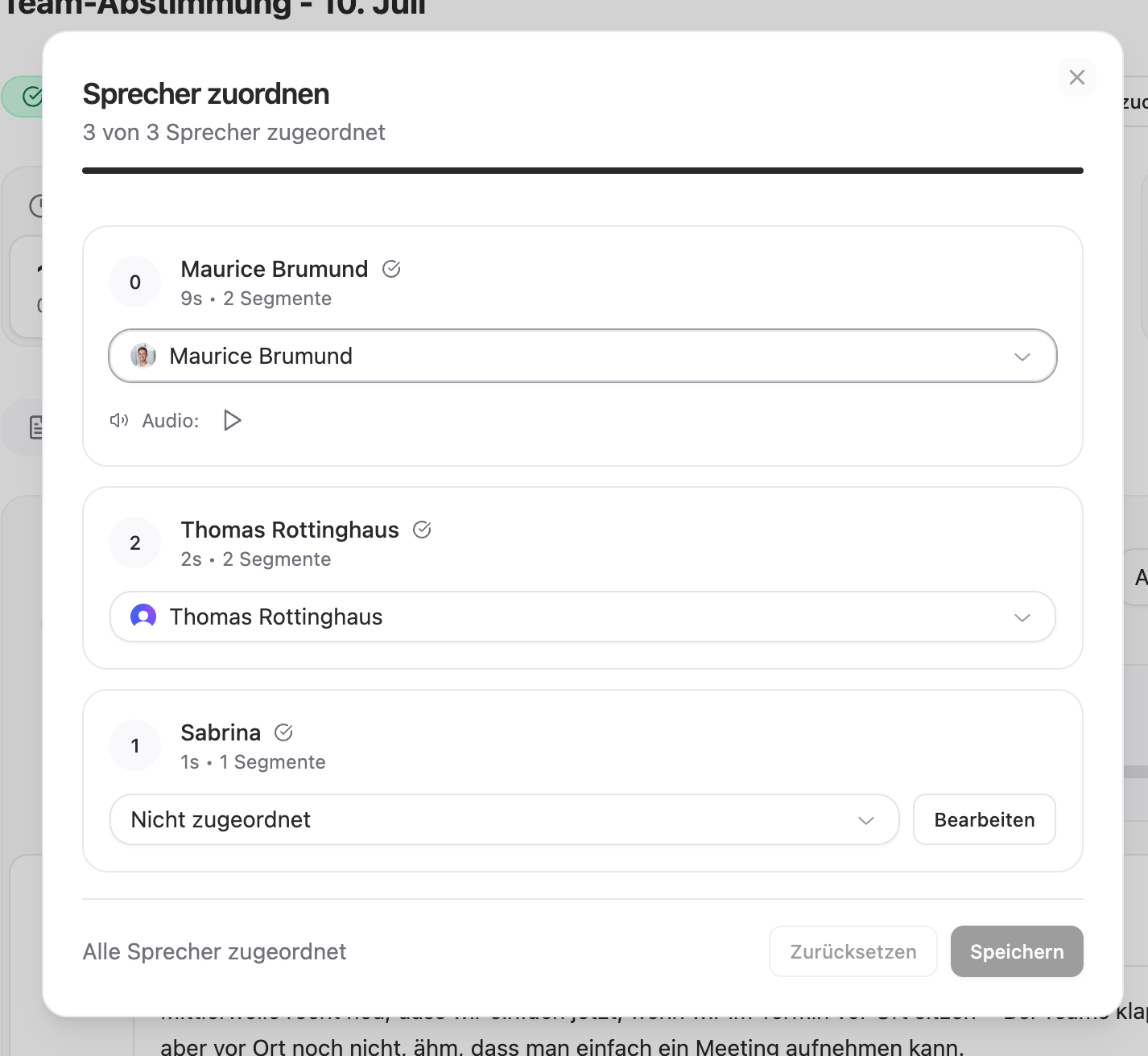Click the Zurücksetzen button
Viewport: 1148px width, 1056px height.
click(x=853, y=951)
